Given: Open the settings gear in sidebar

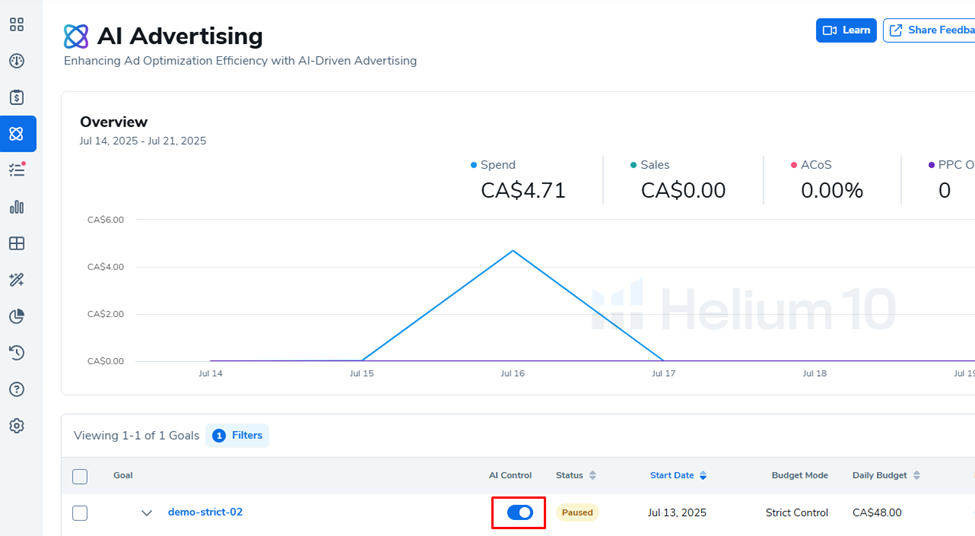Looking at the screenshot, I should (16, 426).
